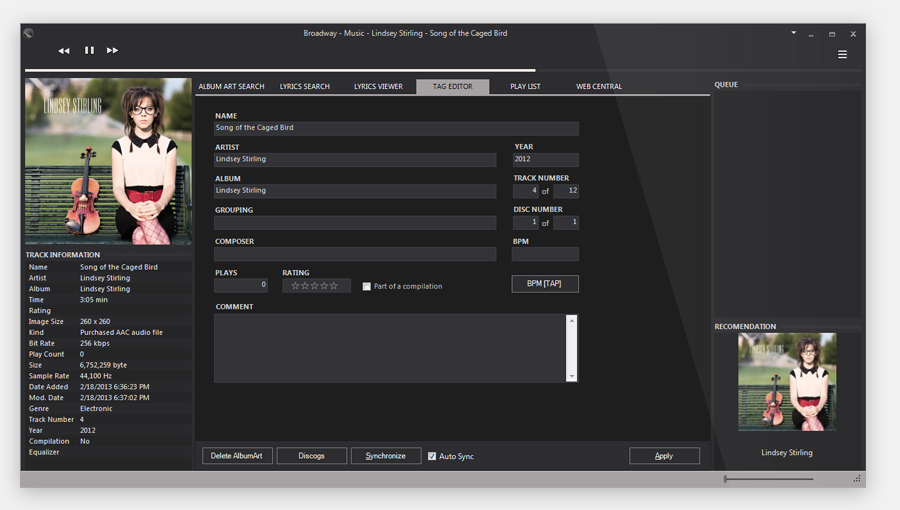Click the large album art image
900x510 pixels.
[108, 161]
